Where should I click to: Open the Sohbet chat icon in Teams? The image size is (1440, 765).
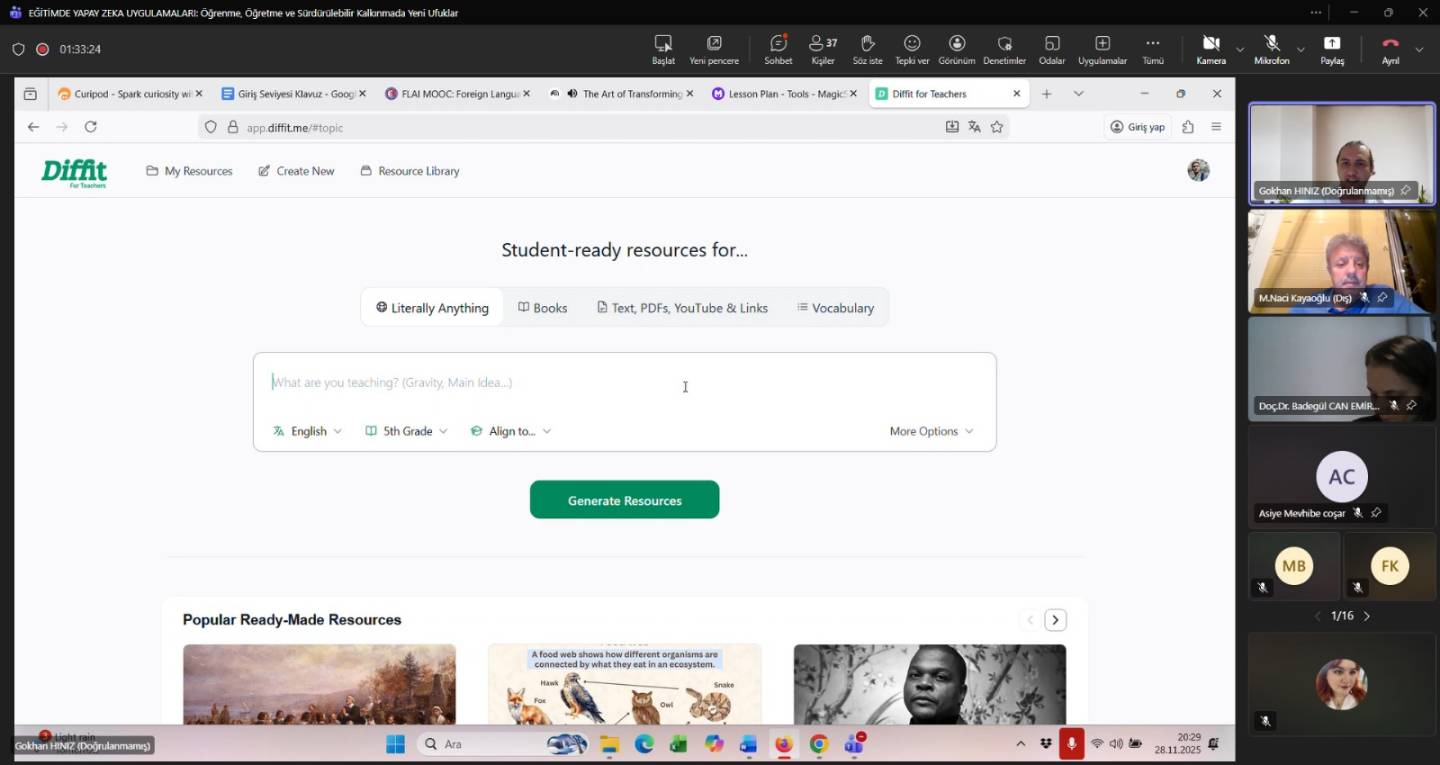(778, 44)
